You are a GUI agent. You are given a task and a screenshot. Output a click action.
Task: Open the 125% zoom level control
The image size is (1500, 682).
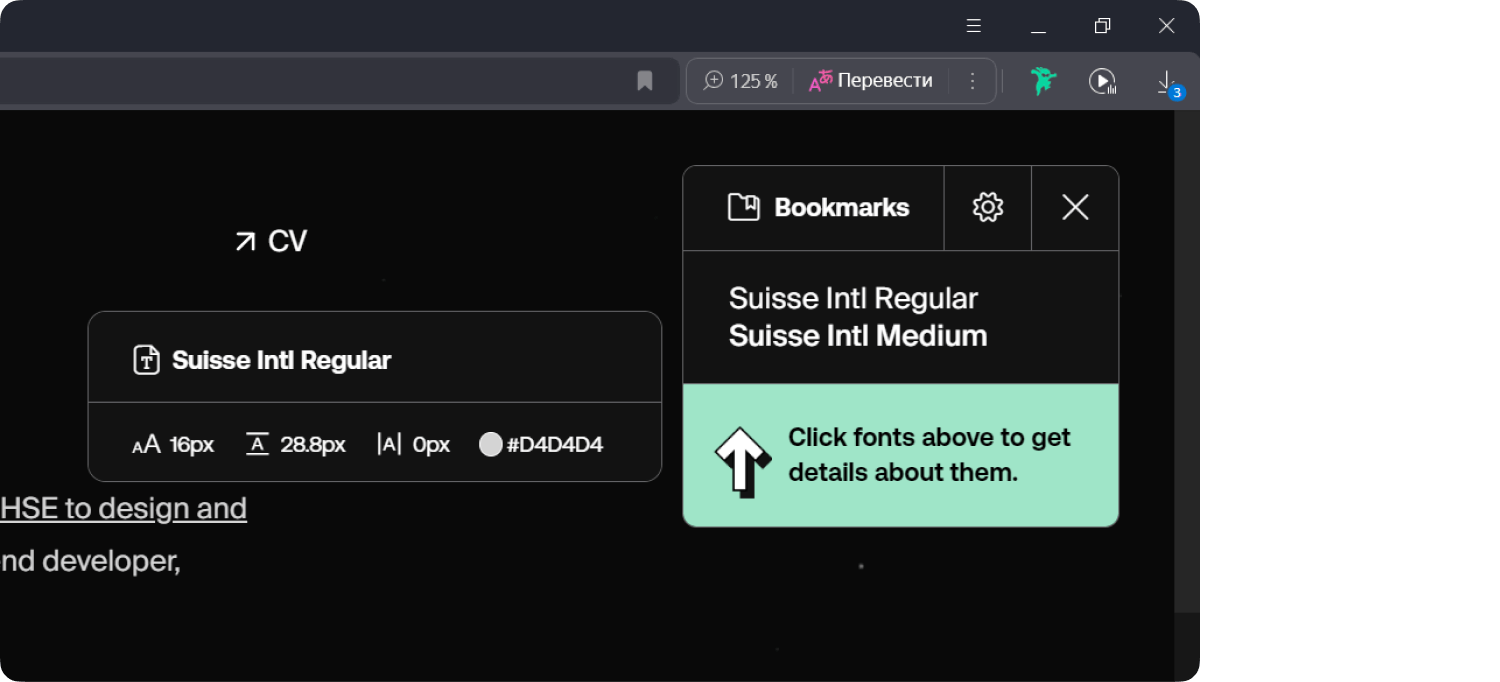coord(740,81)
